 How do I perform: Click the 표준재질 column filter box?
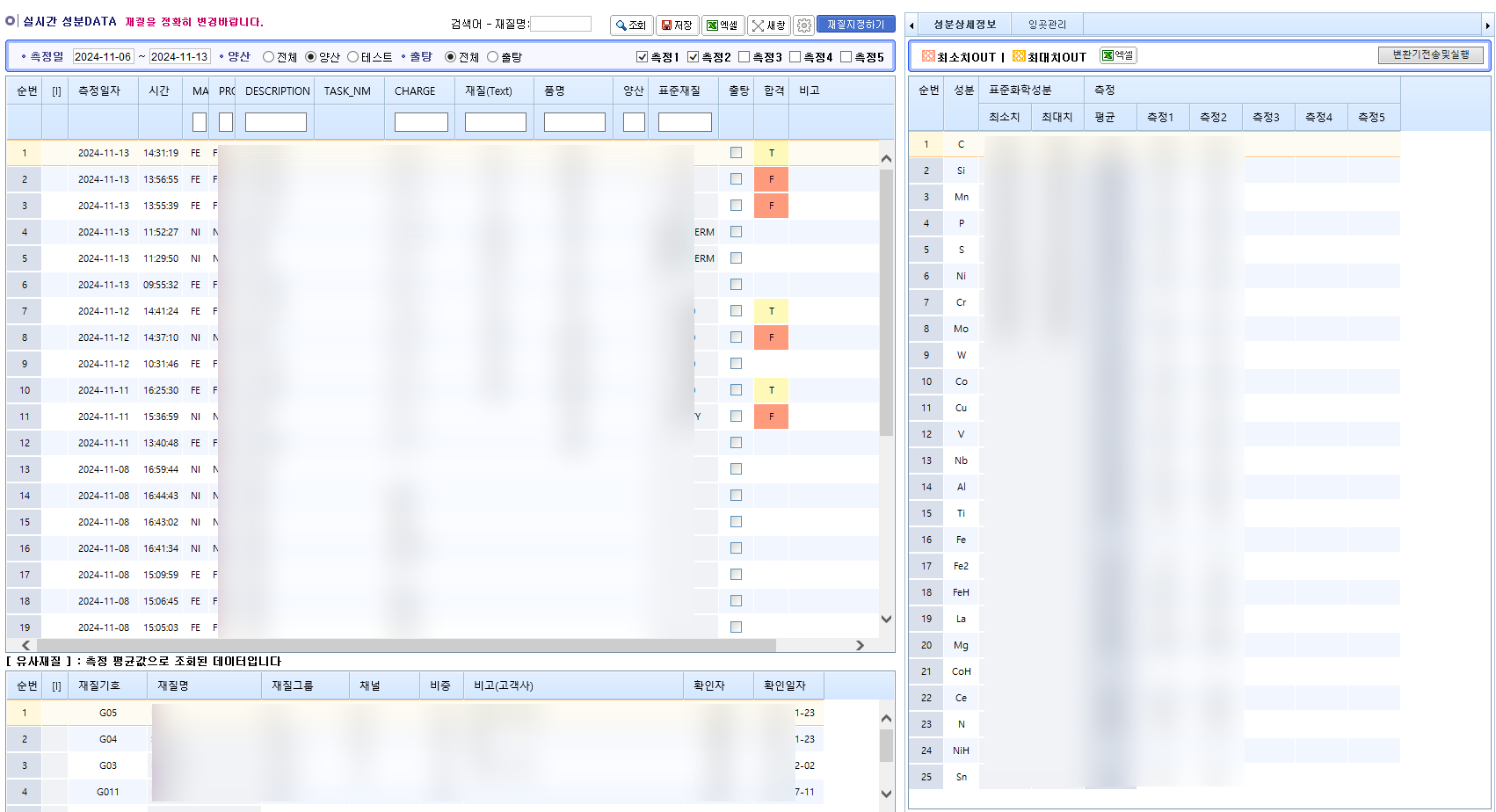685,122
